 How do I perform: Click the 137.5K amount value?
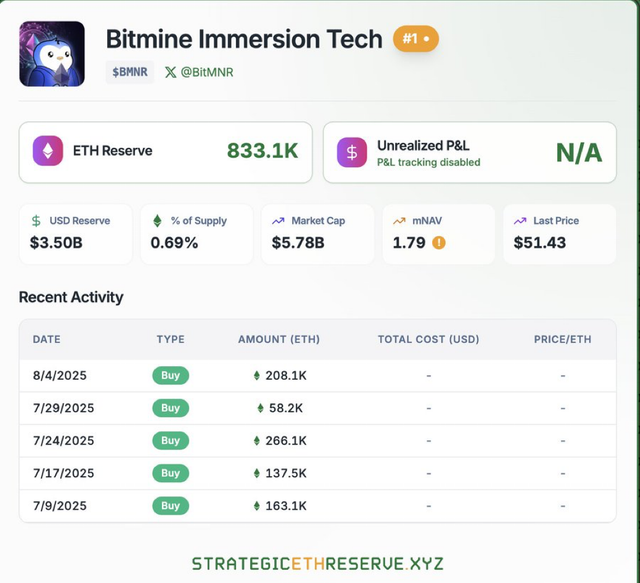[x=286, y=474]
